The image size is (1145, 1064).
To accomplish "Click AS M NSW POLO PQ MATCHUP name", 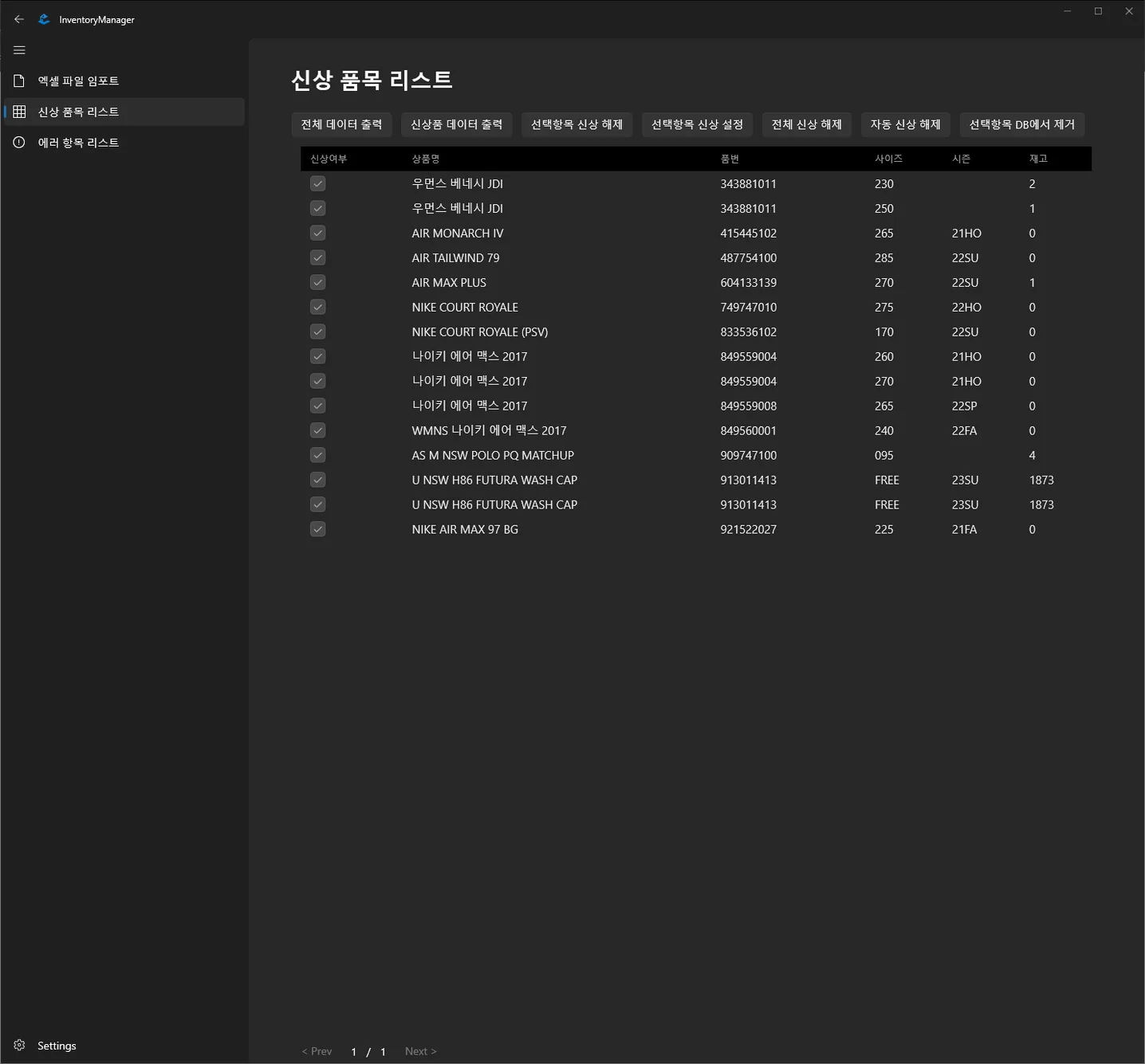I will click(493, 455).
